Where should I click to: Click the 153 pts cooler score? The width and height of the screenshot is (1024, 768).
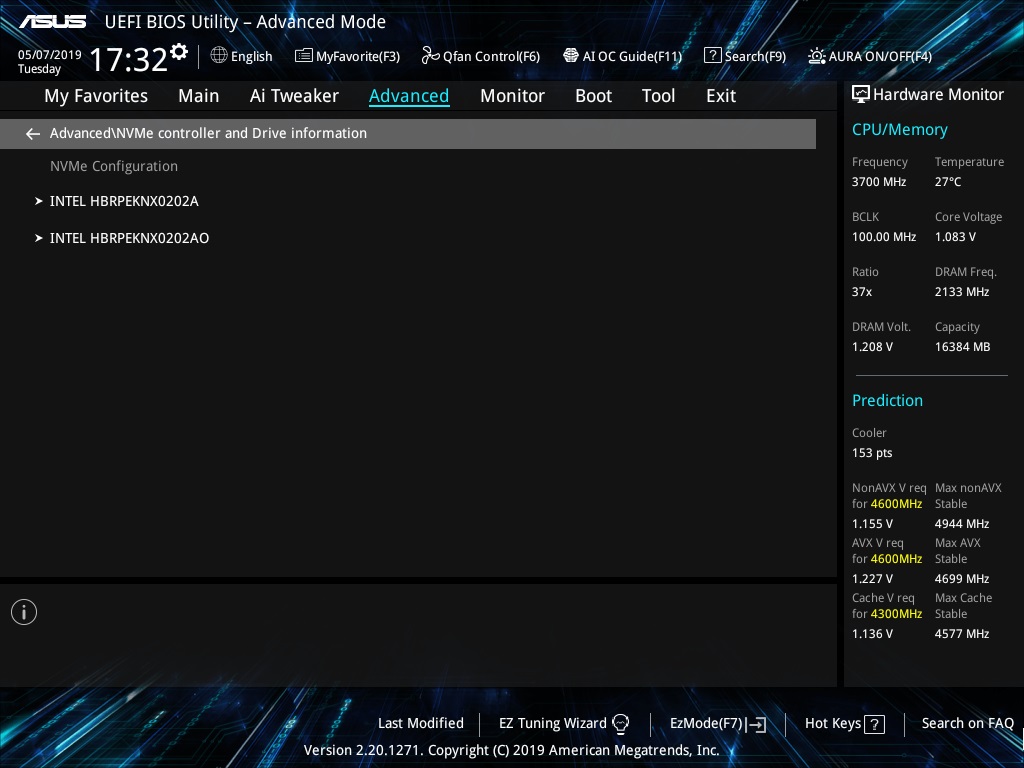click(x=872, y=453)
